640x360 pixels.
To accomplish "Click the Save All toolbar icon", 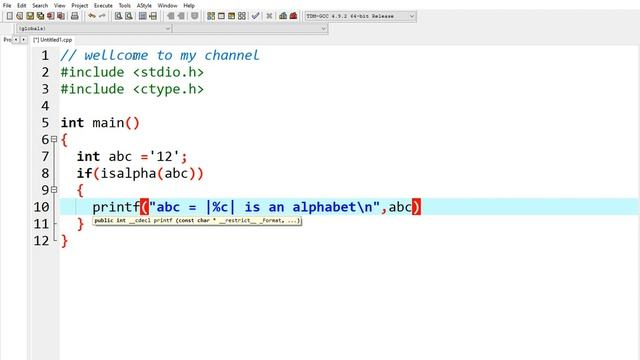I will [x=40, y=16].
